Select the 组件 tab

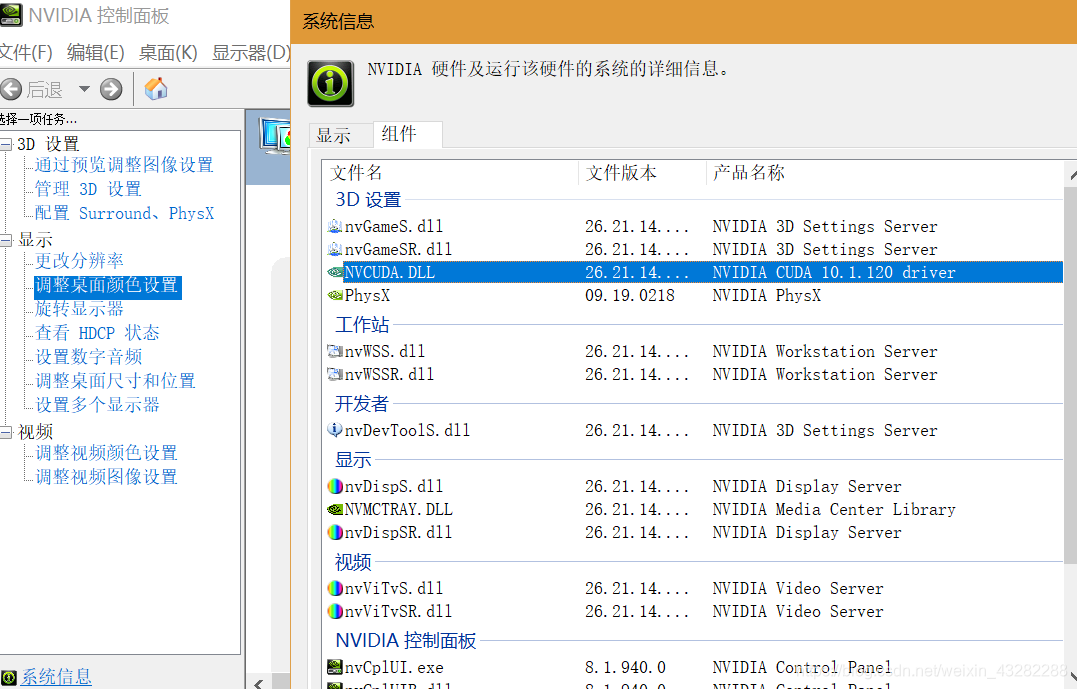(x=408, y=134)
